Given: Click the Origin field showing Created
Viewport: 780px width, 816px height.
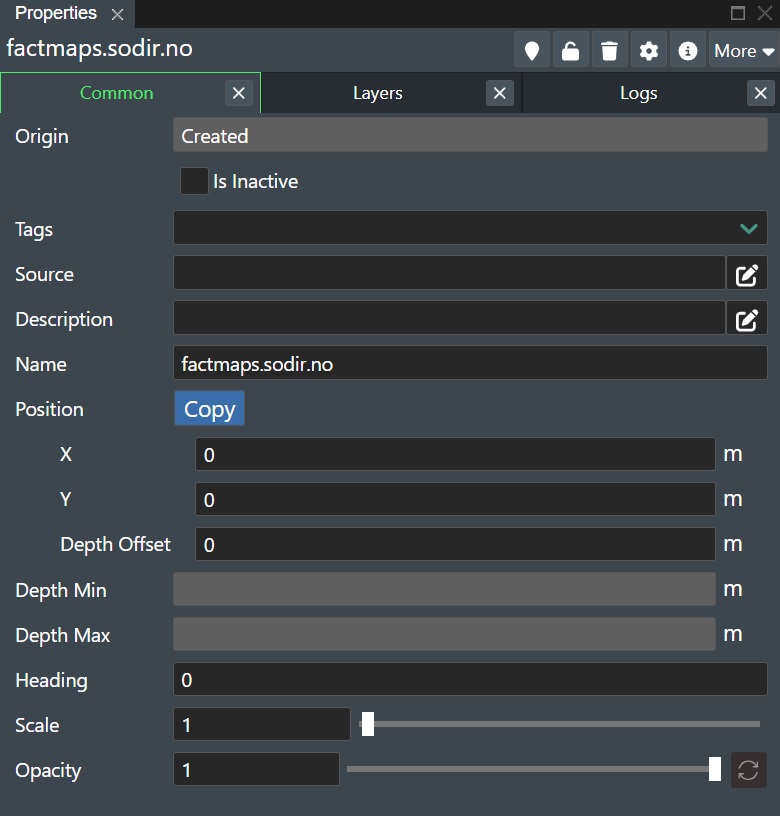Looking at the screenshot, I should (470, 135).
